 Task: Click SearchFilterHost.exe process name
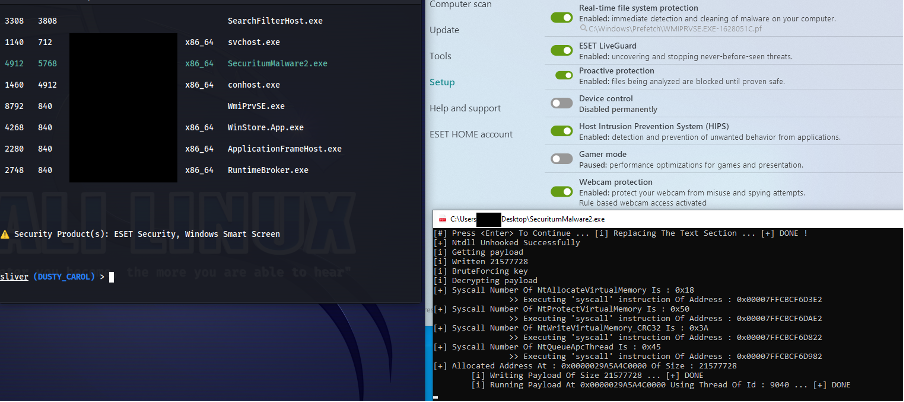275,21
